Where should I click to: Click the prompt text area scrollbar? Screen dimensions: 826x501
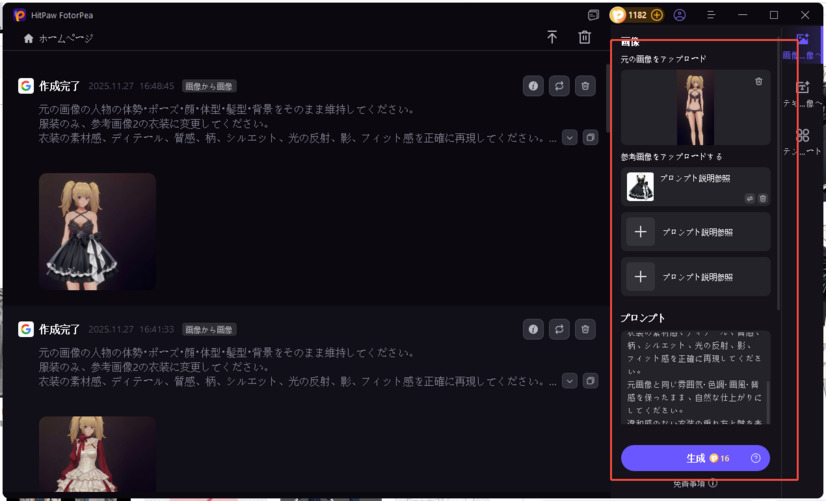click(x=768, y=402)
